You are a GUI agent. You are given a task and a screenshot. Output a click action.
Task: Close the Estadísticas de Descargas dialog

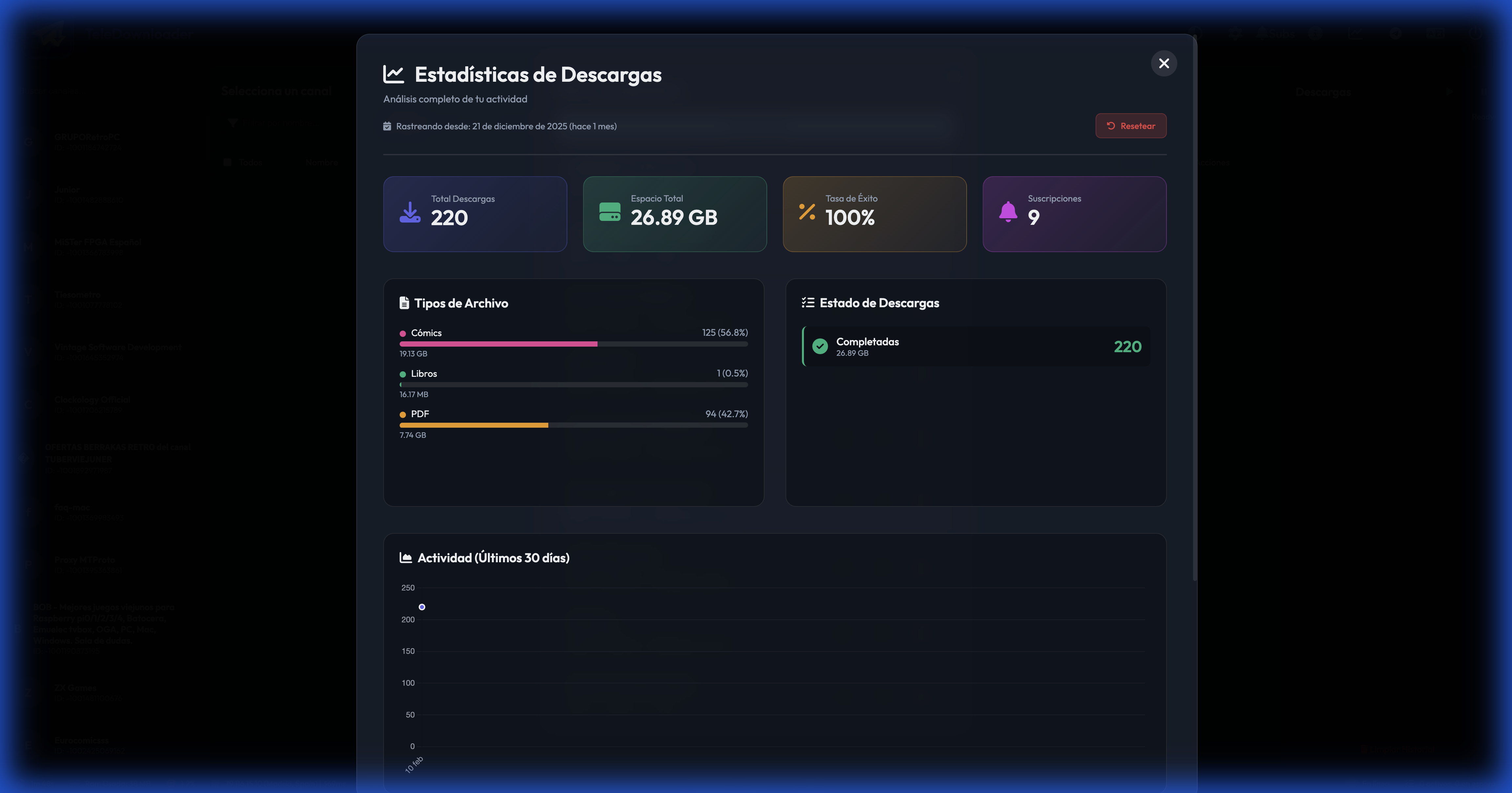1163,63
